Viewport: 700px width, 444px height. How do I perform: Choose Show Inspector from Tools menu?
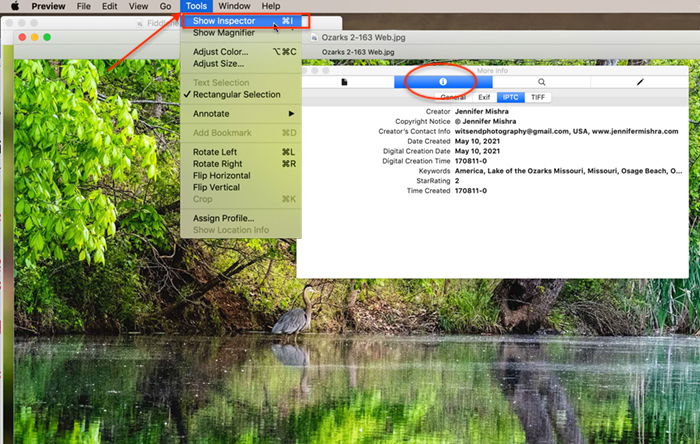[x=223, y=20]
